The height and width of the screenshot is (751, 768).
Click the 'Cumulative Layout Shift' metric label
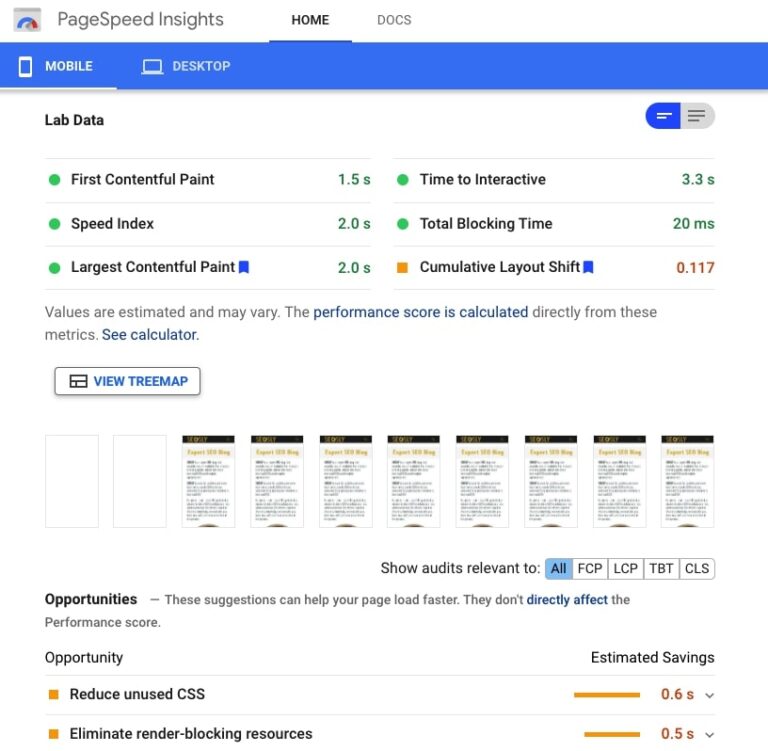tap(500, 267)
